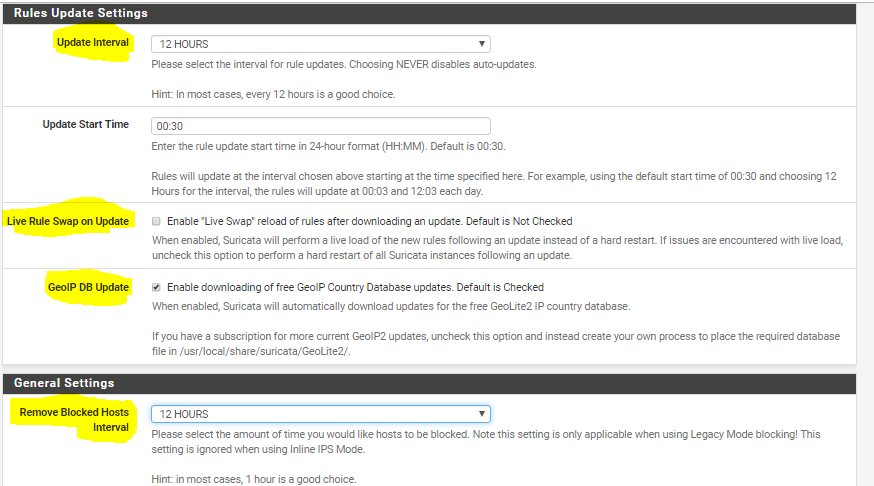The image size is (874, 486).
Task: Click the Update Start Time field
Action: coord(321,126)
